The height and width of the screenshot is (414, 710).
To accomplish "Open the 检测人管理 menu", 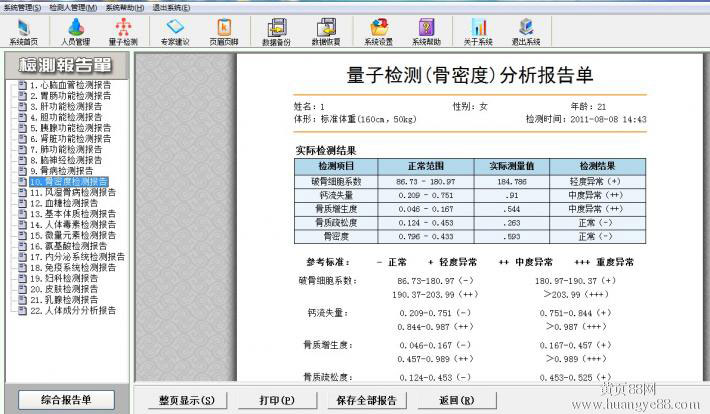I will click(73, 7).
